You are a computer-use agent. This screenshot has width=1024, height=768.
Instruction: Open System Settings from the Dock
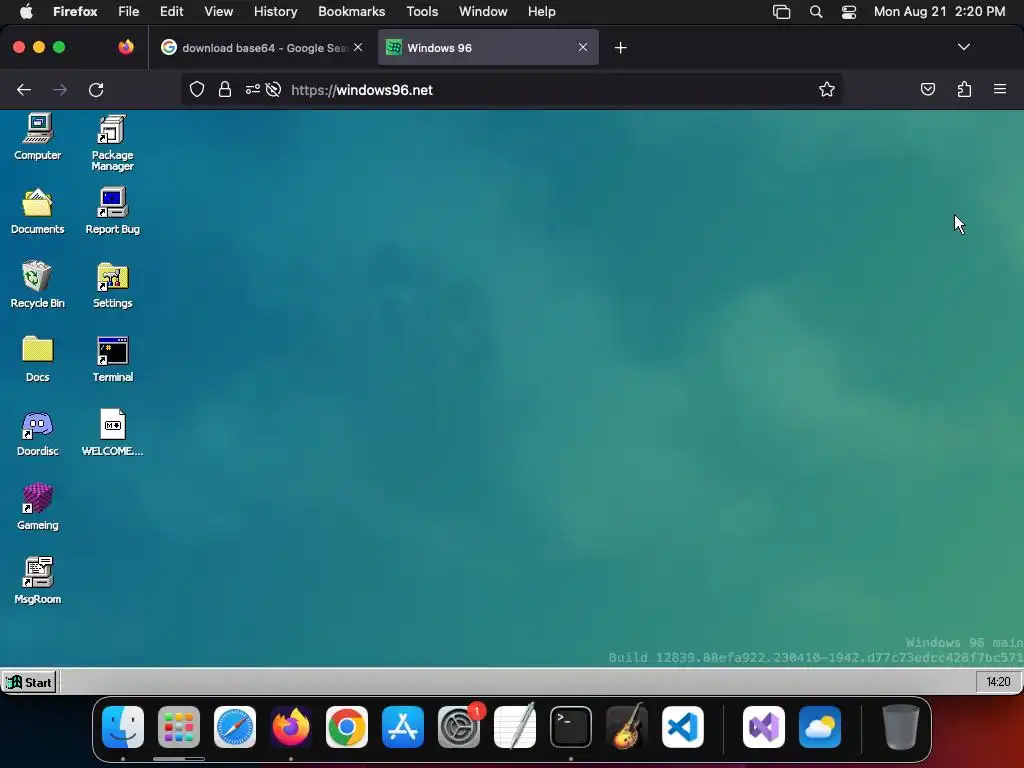pyautogui.click(x=459, y=727)
